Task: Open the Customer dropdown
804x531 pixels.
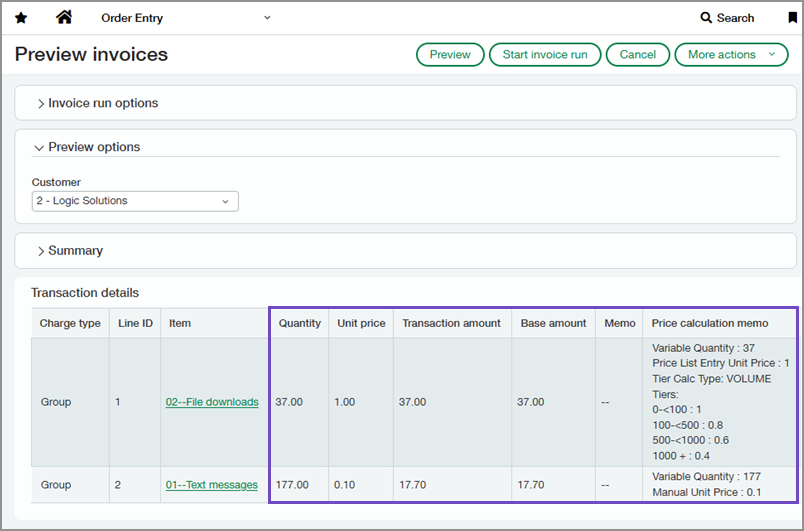Action: pos(135,201)
